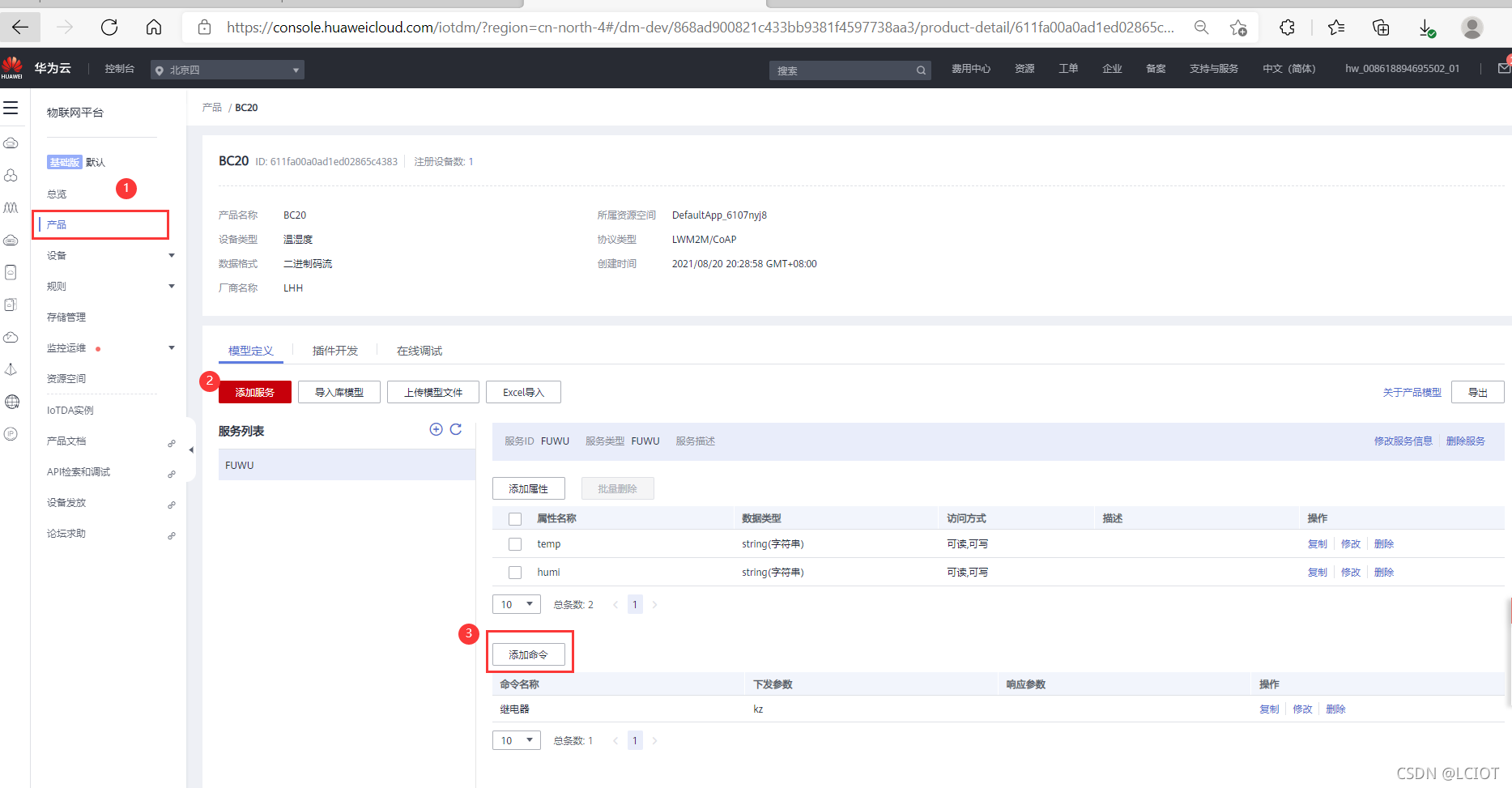Click the 导入库模型 button
The width and height of the screenshot is (1512, 788).
click(339, 392)
